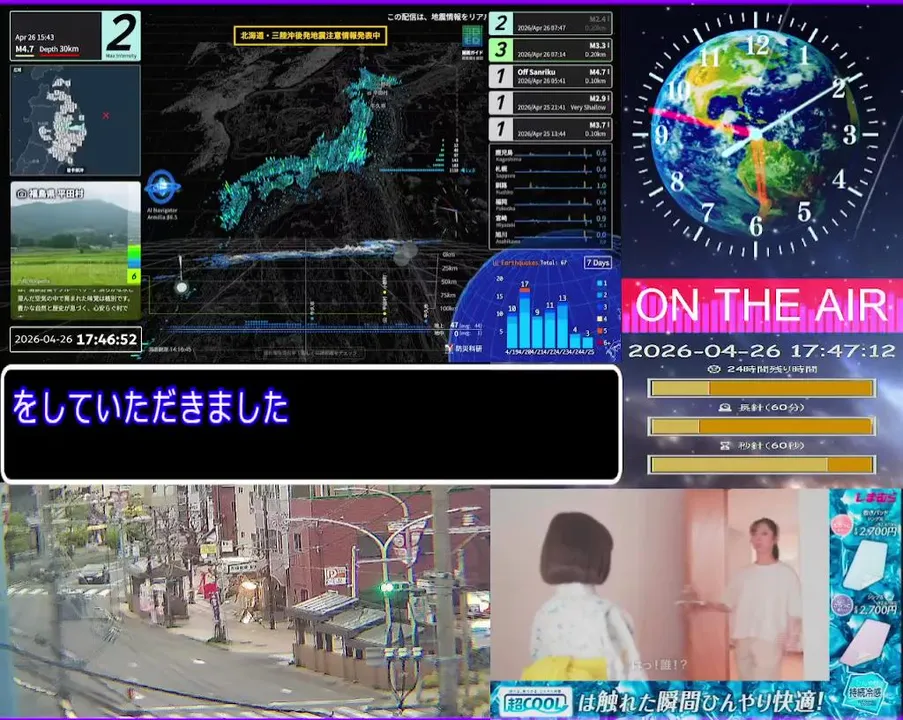Viewport: 903px width, 720px height.
Task: Click the globe analog clock face
Action: pyautogui.click(x=755, y=134)
